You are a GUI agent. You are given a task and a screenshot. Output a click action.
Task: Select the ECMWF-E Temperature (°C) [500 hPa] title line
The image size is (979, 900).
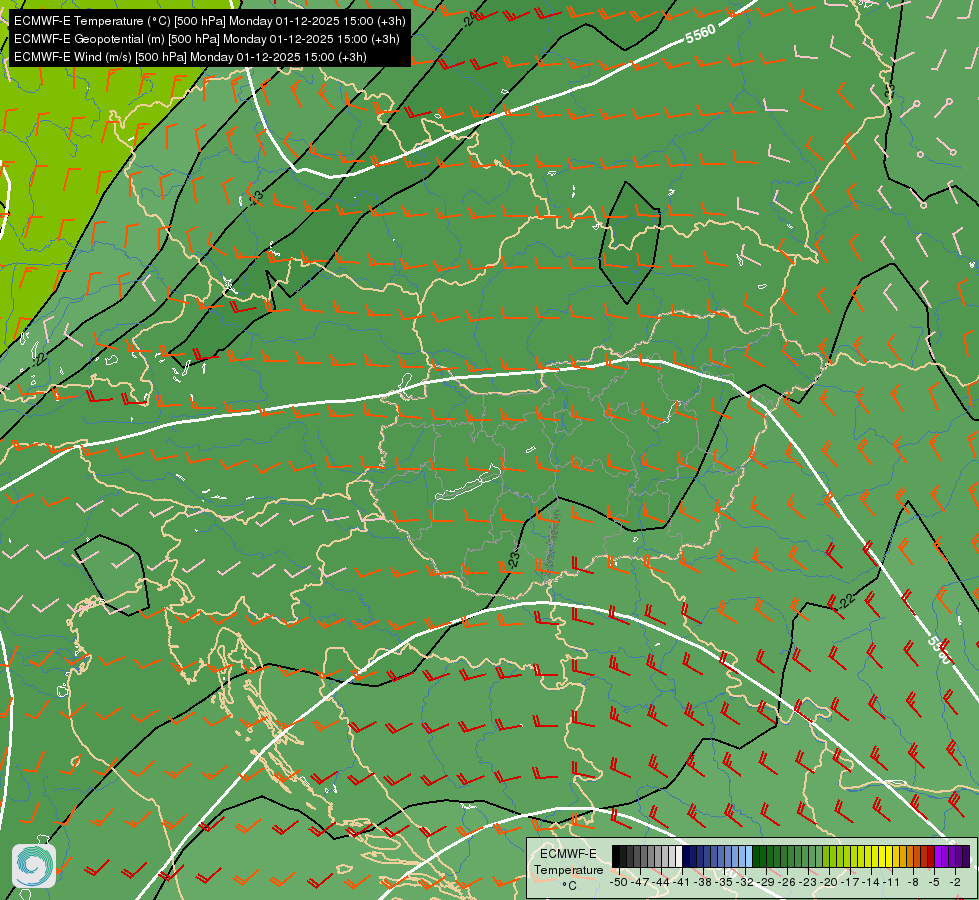point(210,21)
